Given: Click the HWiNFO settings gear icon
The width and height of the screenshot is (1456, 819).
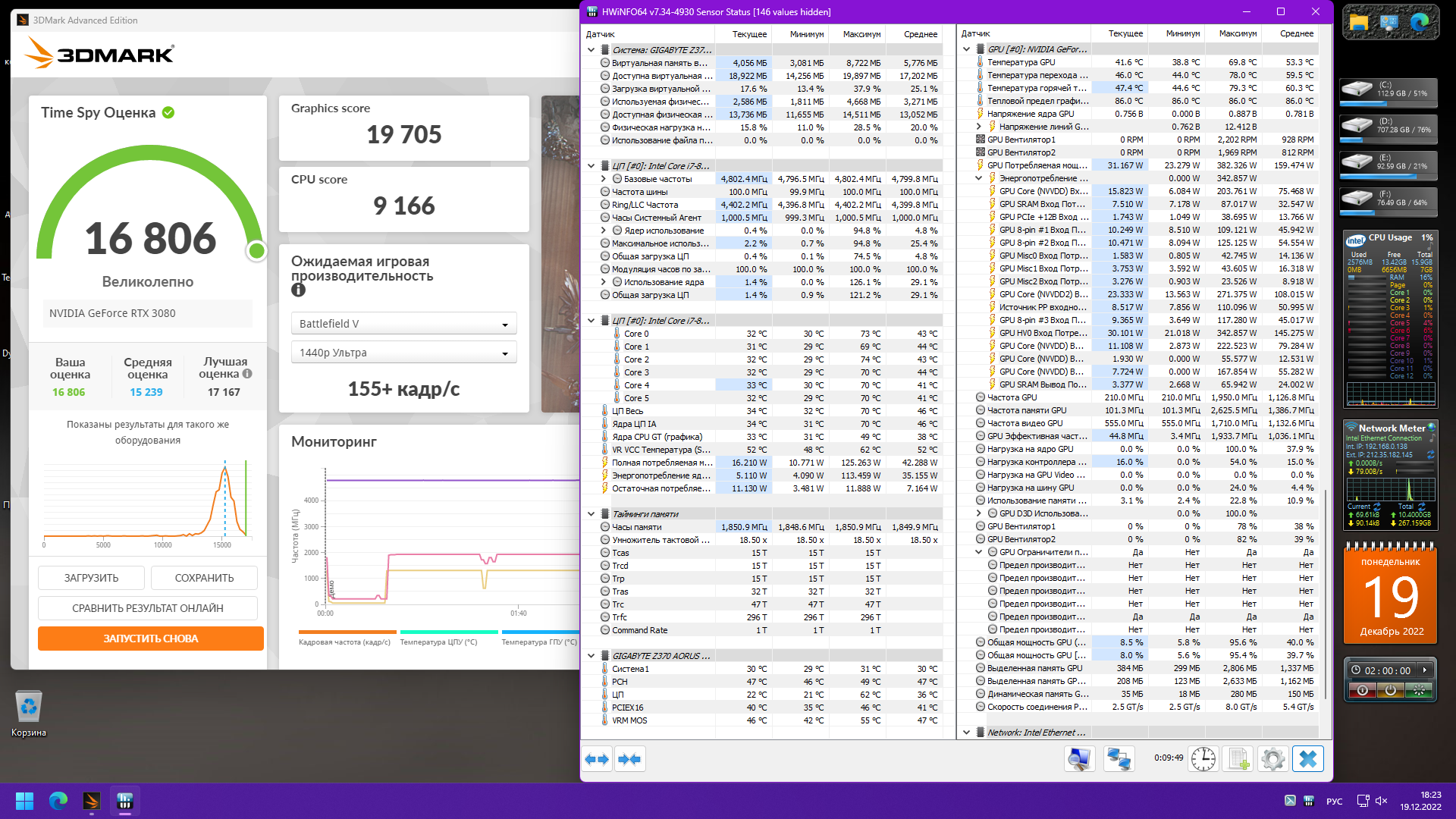Looking at the screenshot, I should (1272, 758).
